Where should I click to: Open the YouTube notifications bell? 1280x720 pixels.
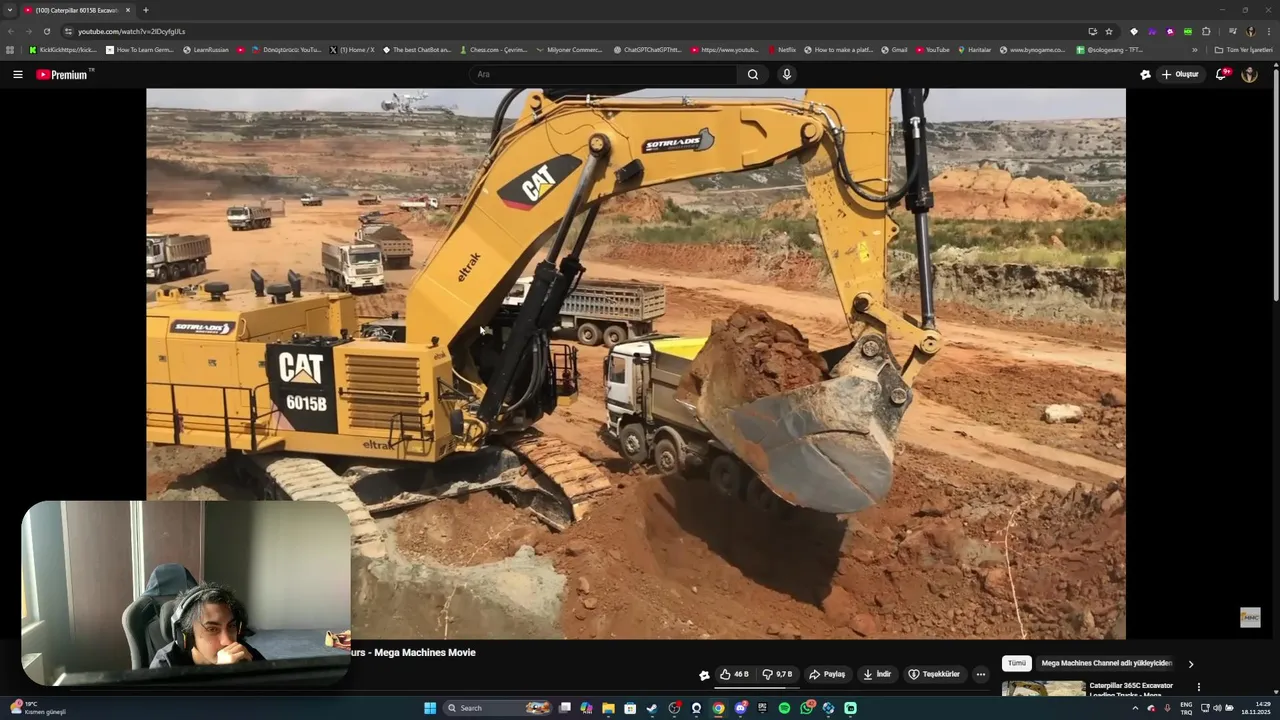pyautogui.click(x=1221, y=74)
